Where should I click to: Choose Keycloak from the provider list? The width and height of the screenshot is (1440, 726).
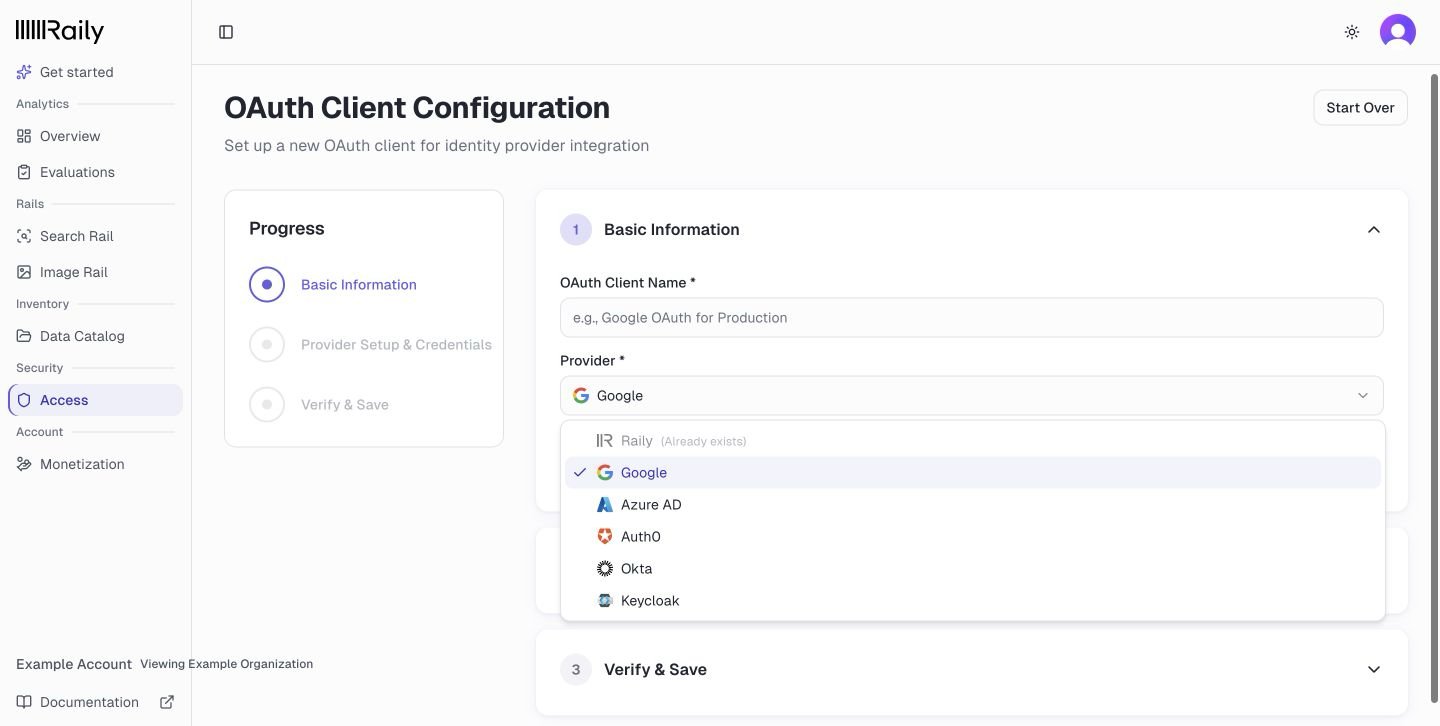(973, 601)
